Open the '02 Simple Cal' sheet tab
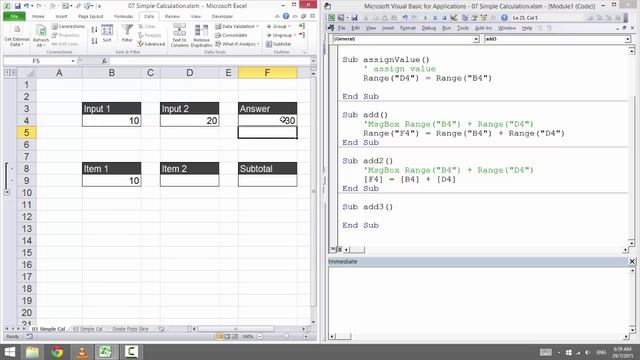This screenshot has width=640, height=360. (x=88, y=329)
